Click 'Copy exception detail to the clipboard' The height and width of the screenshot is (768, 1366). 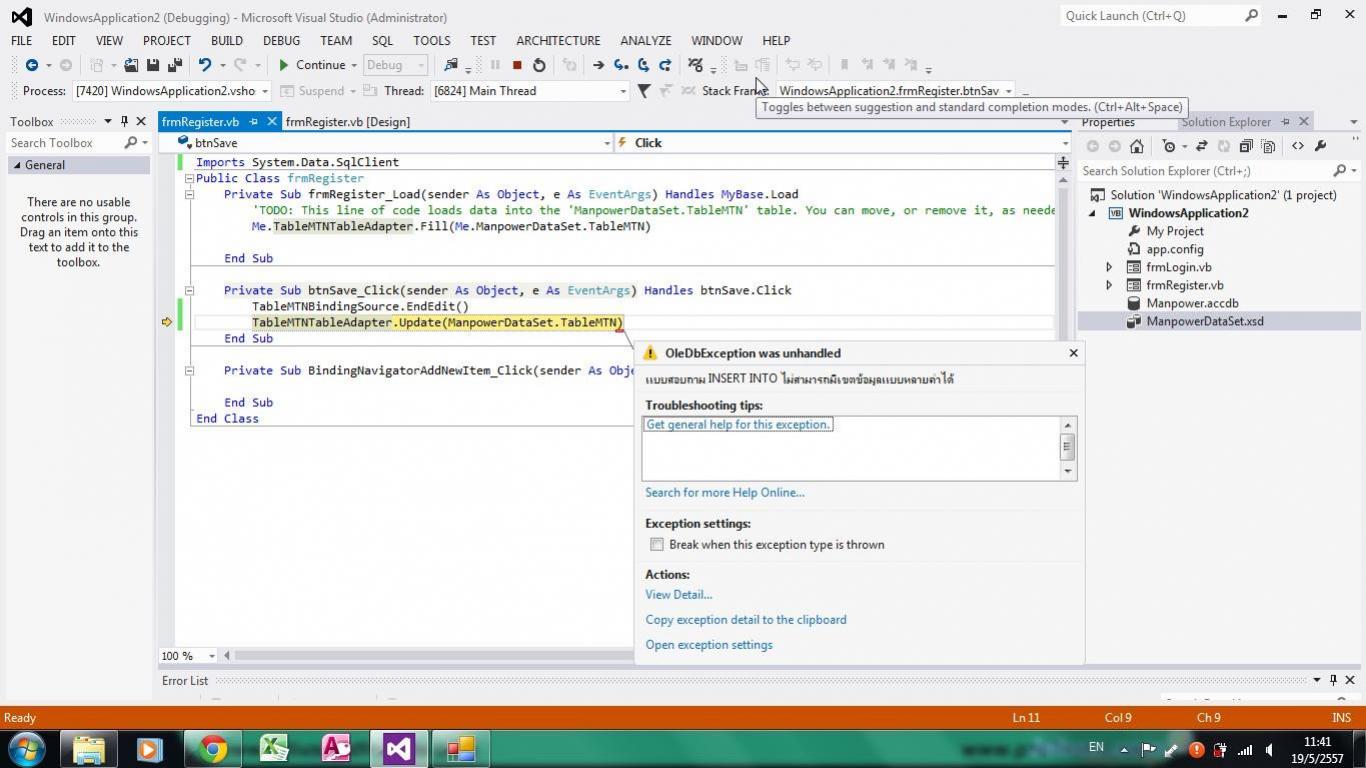pyautogui.click(x=746, y=620)
